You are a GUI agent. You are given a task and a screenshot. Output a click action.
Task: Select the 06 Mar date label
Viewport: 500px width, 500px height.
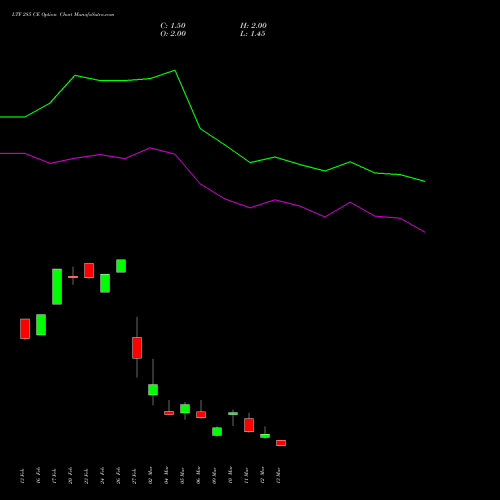pyautogui.click(x=198, y=475)
